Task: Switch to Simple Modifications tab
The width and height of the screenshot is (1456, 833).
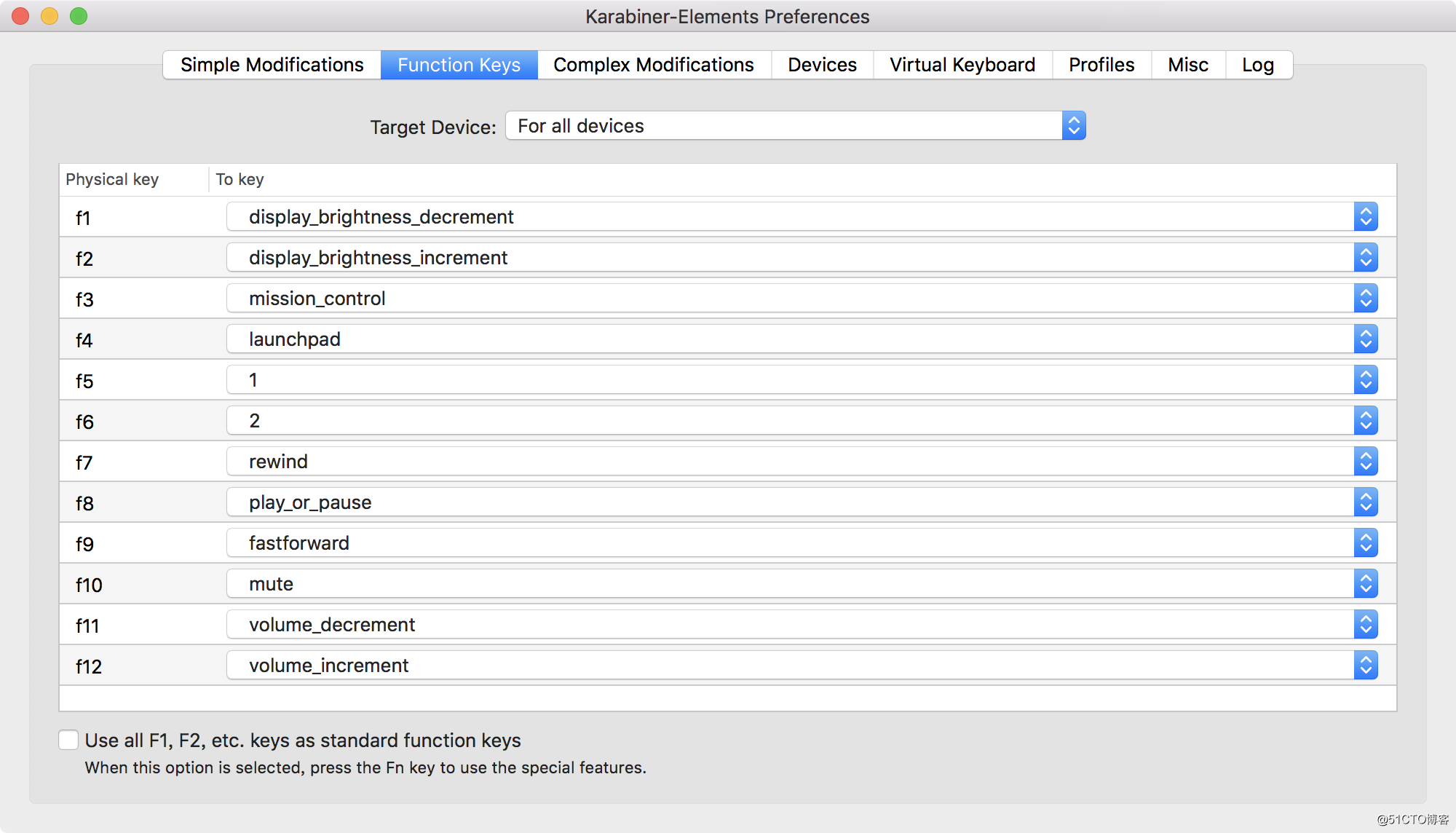Action: coord(272,65)
